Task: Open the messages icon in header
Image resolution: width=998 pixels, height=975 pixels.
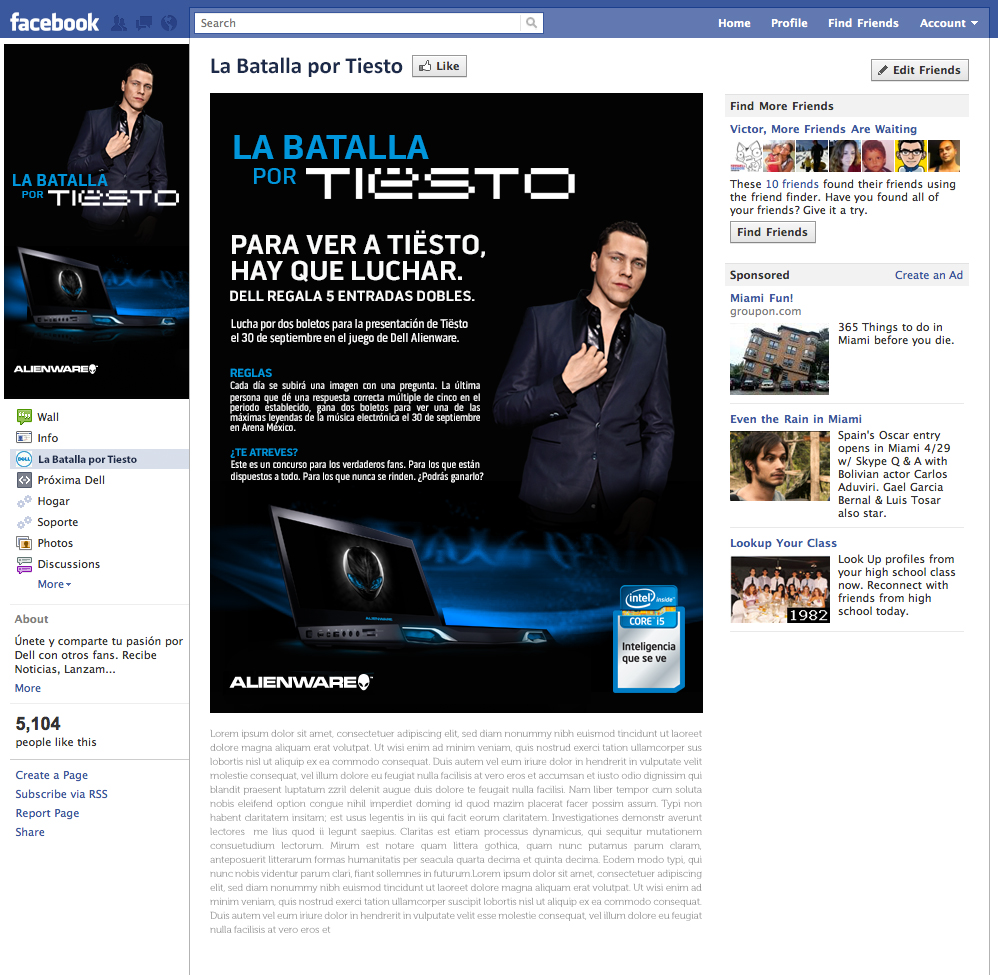Action: coord(144,24)
